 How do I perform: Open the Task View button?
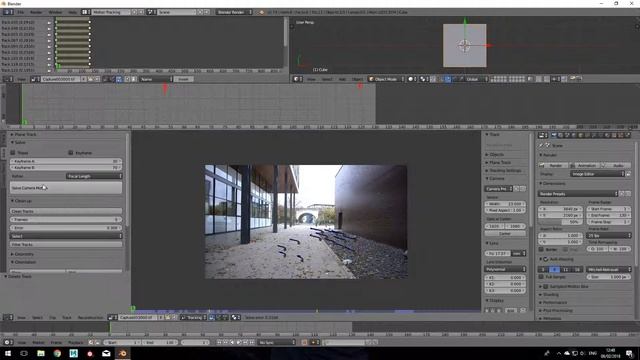(x=24, y=353)
